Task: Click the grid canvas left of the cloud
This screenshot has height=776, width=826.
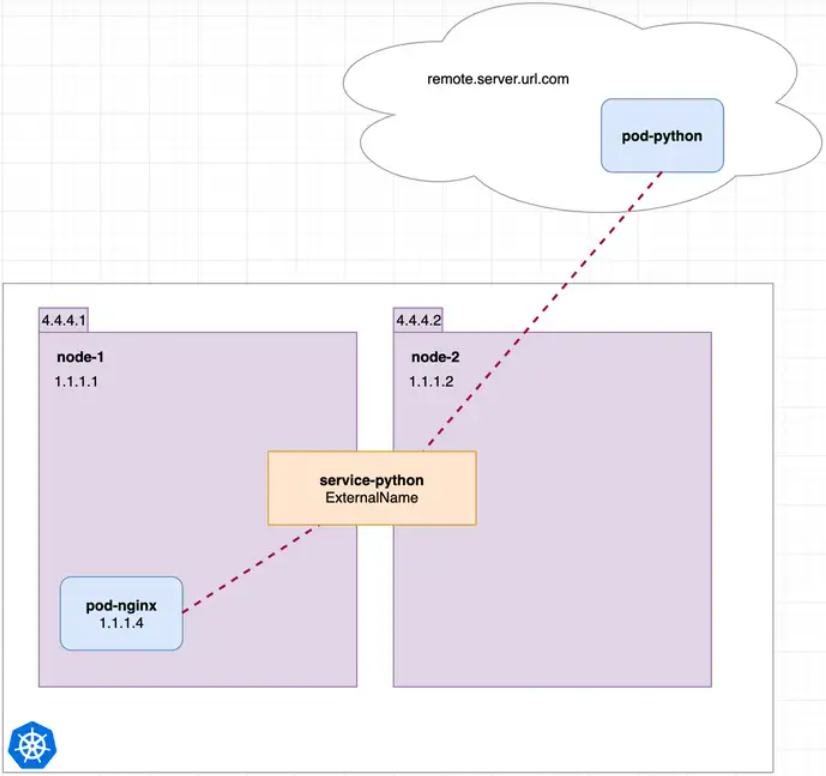Action: point(170,130)
